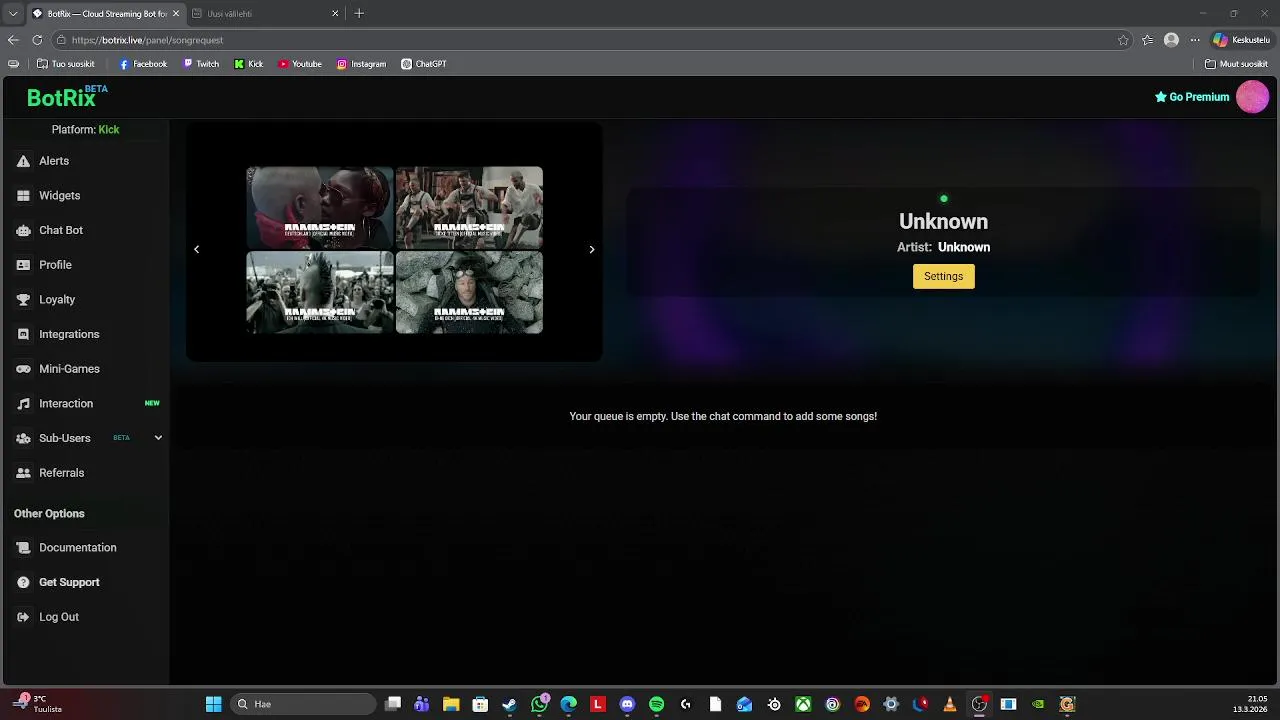This screenshot has height=720, width=1280.
Task: Click bottom-left Rammstein video thumbnail
Action: coord(320,292)
